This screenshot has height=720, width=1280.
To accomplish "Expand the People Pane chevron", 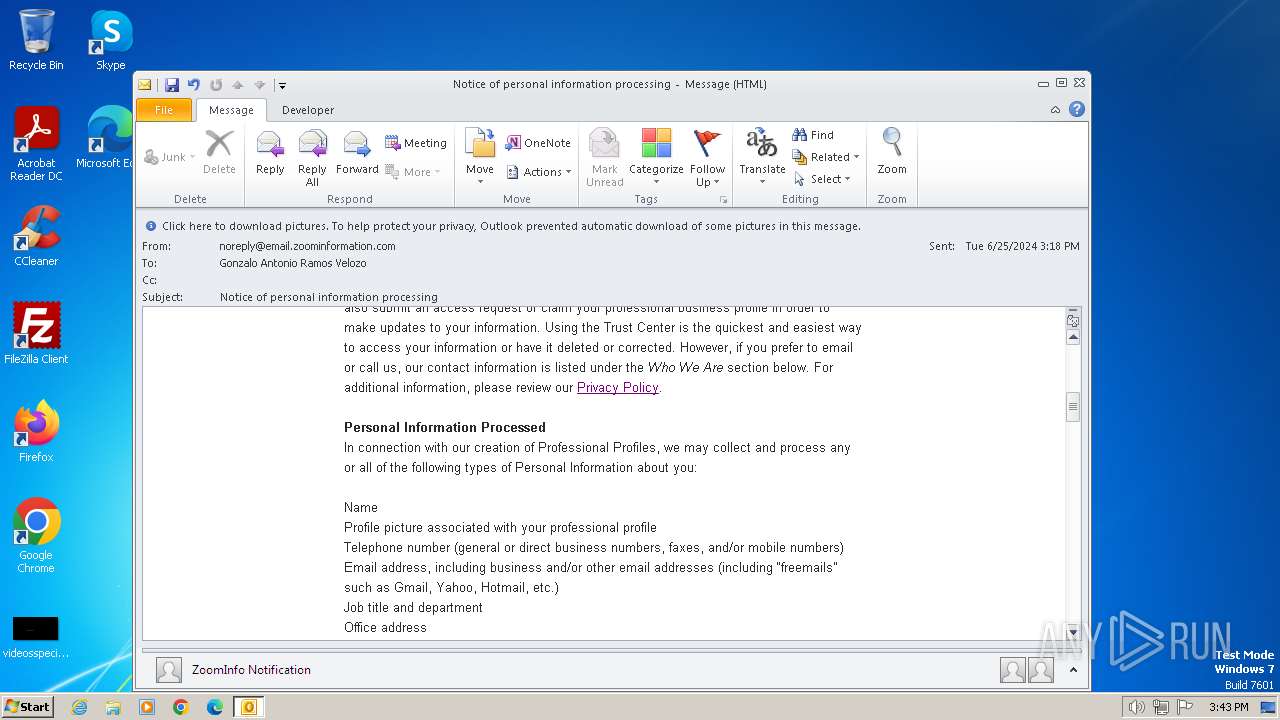I will [x=1073, y=670].
